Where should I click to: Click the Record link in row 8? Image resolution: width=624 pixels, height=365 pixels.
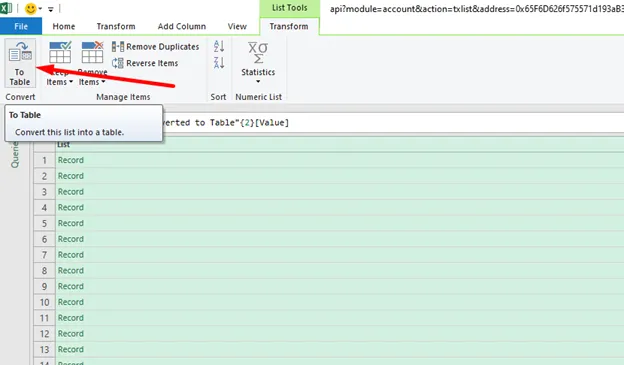pos(70,271)
